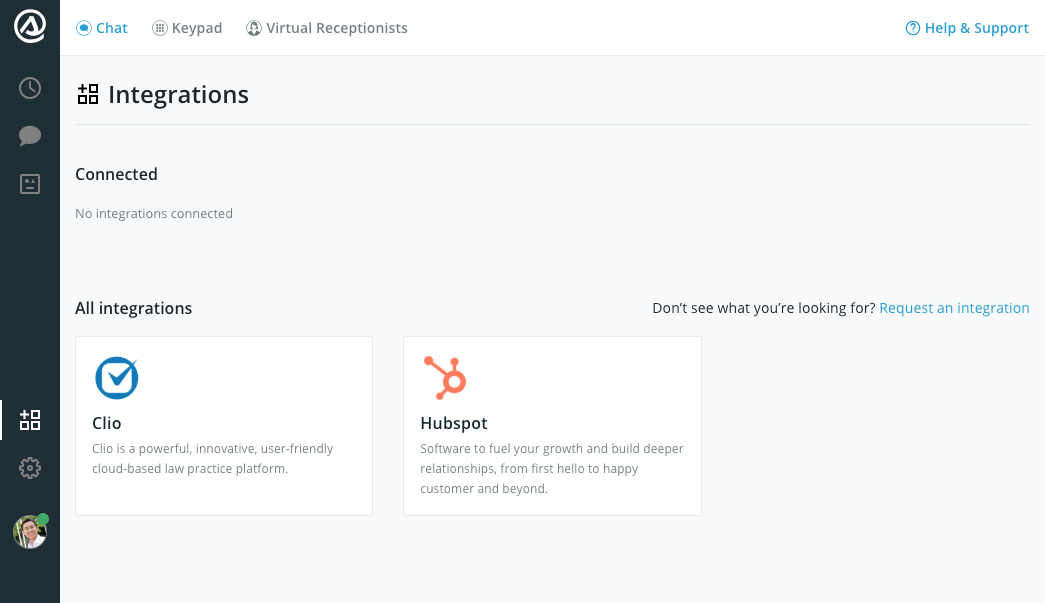Click the question mark icon near Help & Support

point(912,28)
